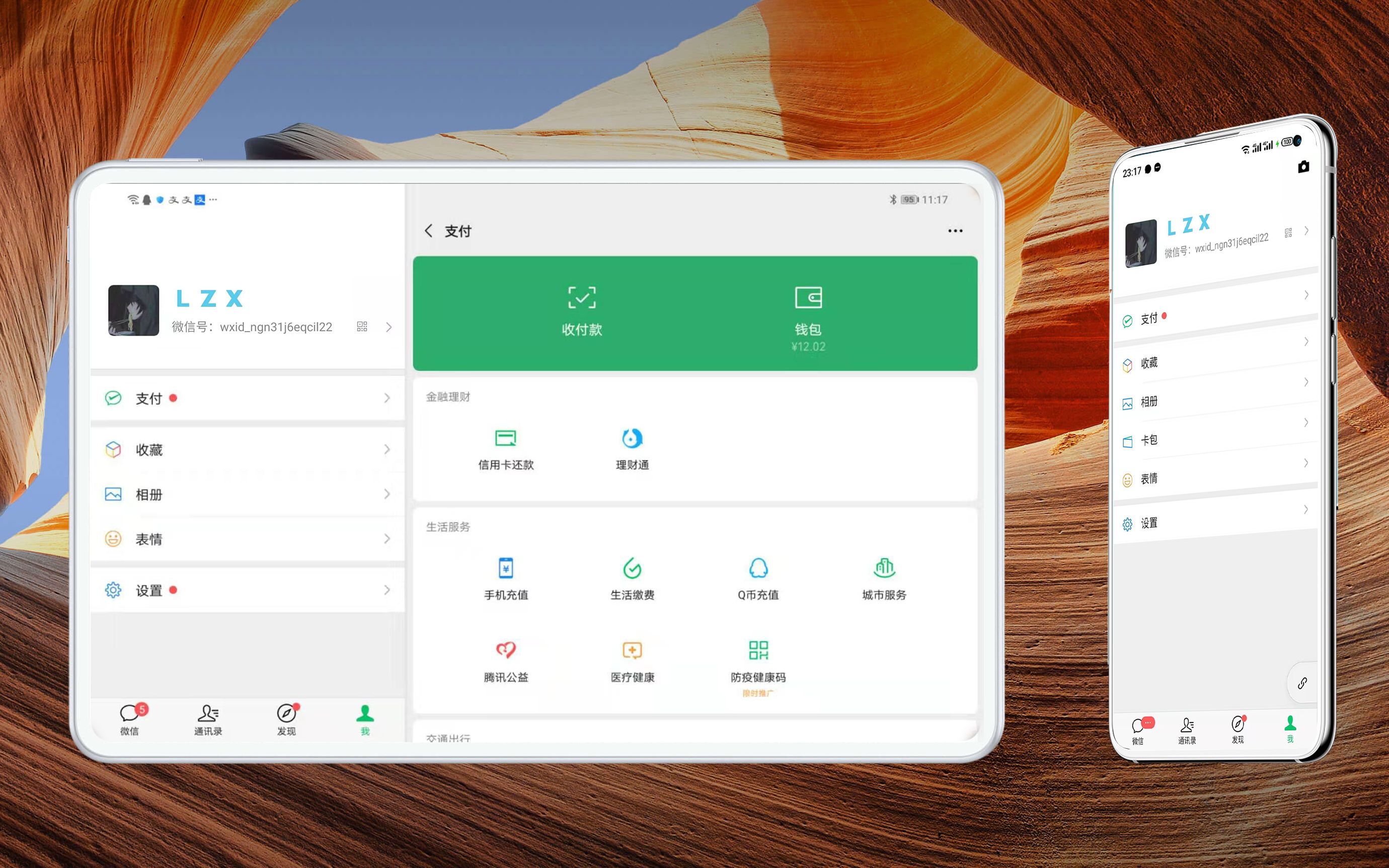Click chevron on tablet 相册 row
Image resolution: width=1389 pixels, height=868 pixels.
(387, 494)
